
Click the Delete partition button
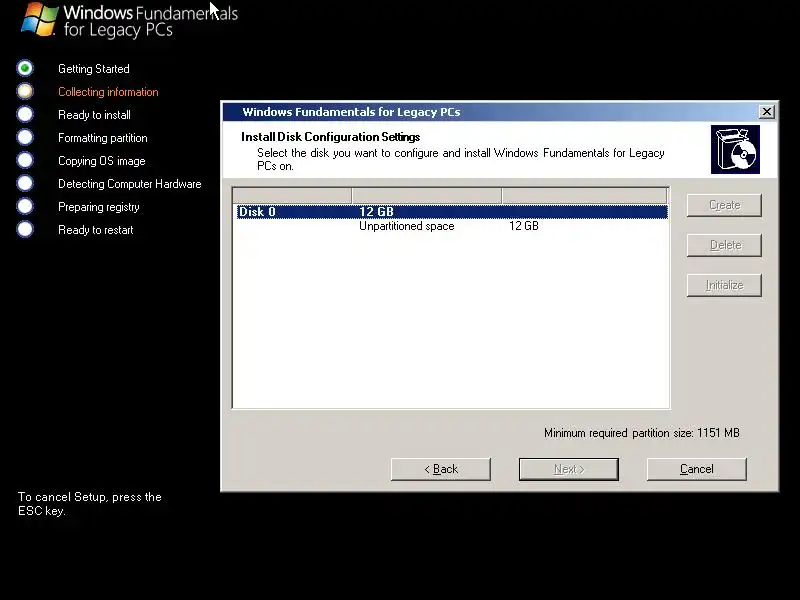[724, 245]
